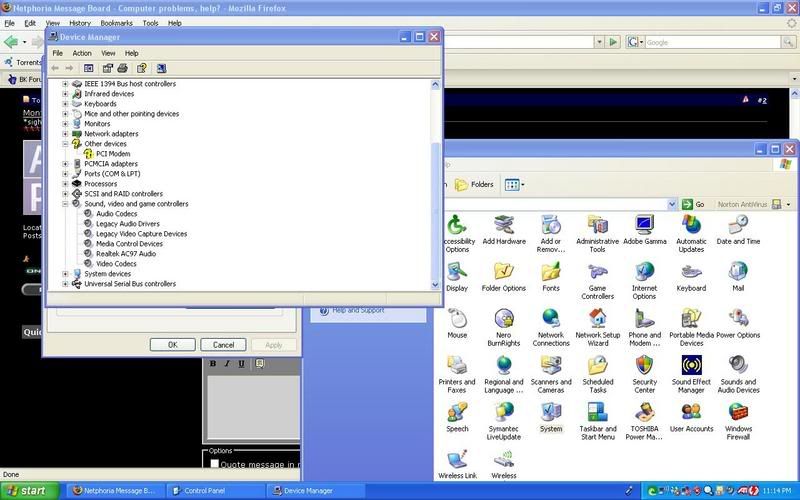Open Folder Options icon
This screenshot has height=500, width=800.
click(504, 277)
